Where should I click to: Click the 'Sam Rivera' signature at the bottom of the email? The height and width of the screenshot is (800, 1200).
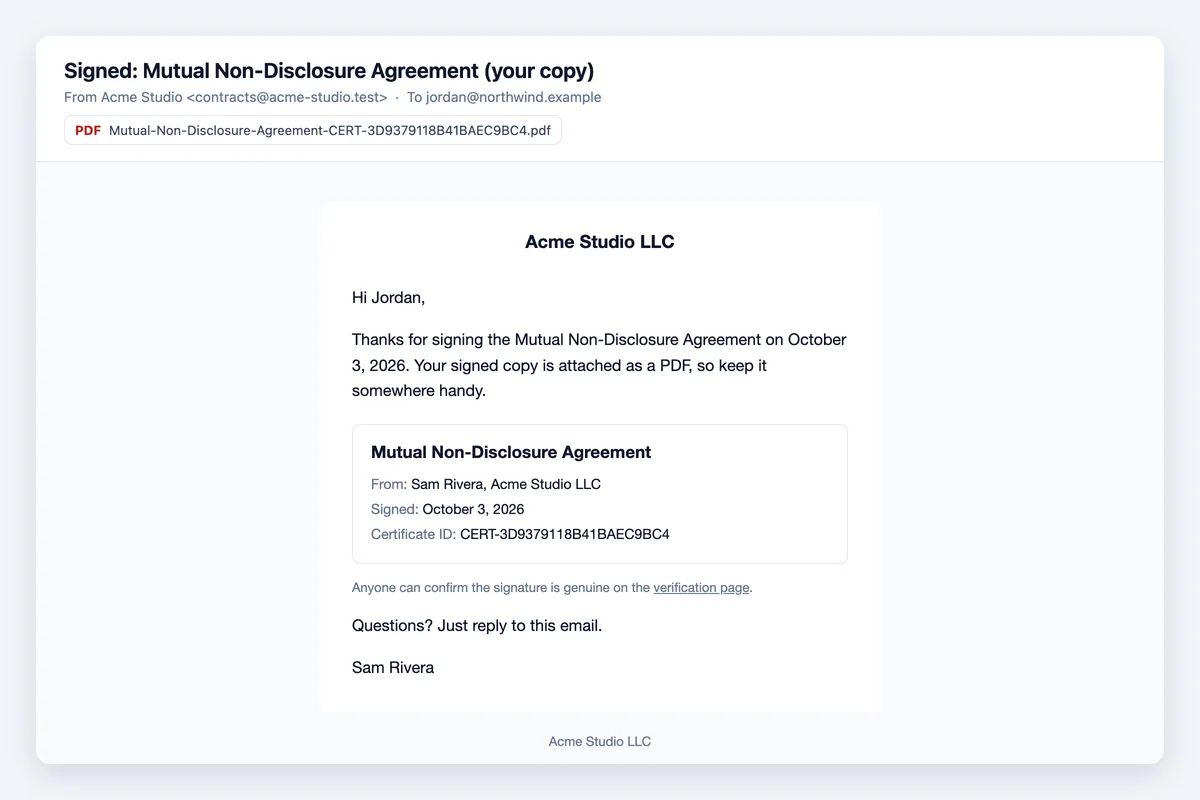393,667
